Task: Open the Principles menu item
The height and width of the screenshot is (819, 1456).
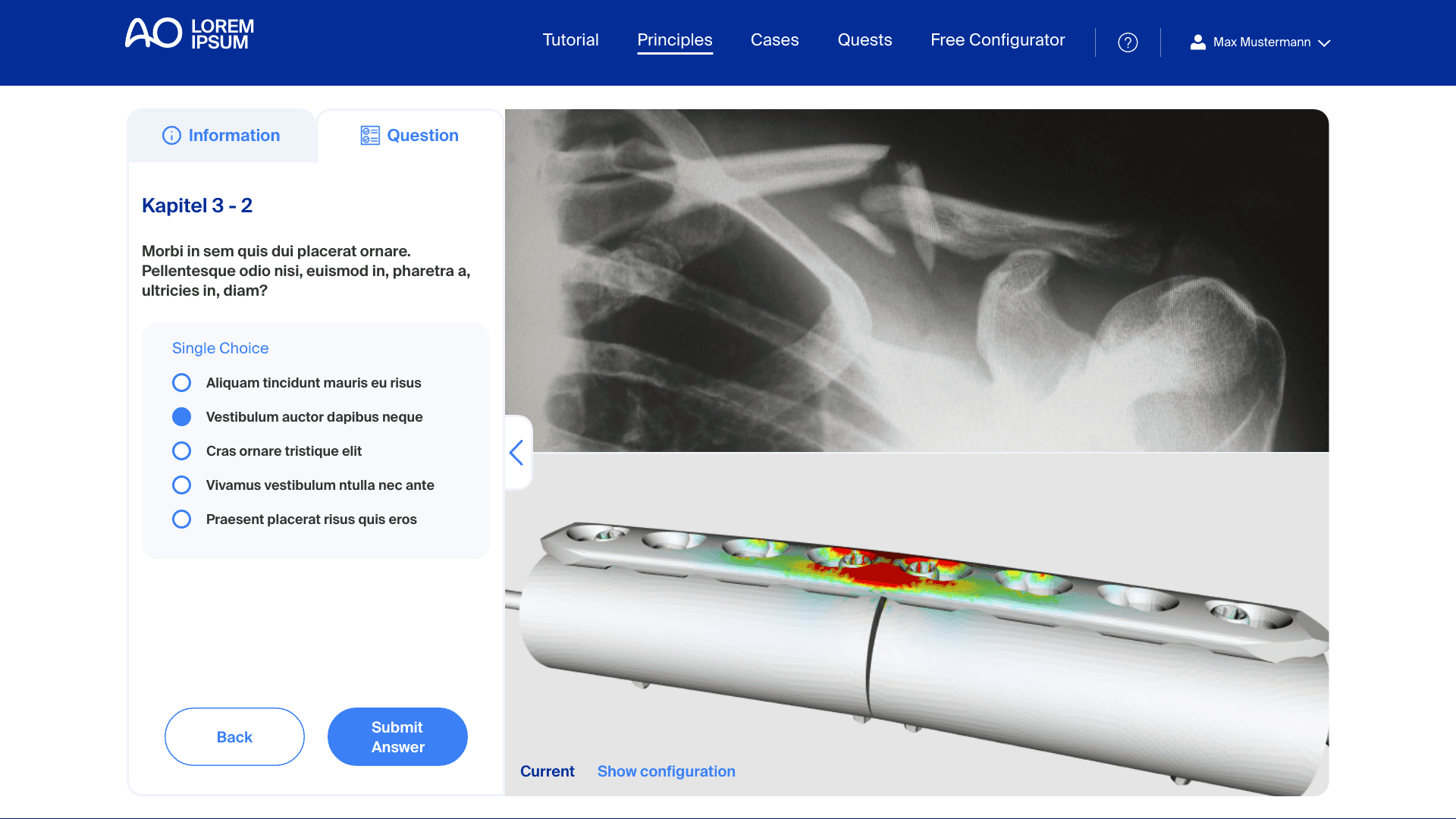Action: [675, 40]
